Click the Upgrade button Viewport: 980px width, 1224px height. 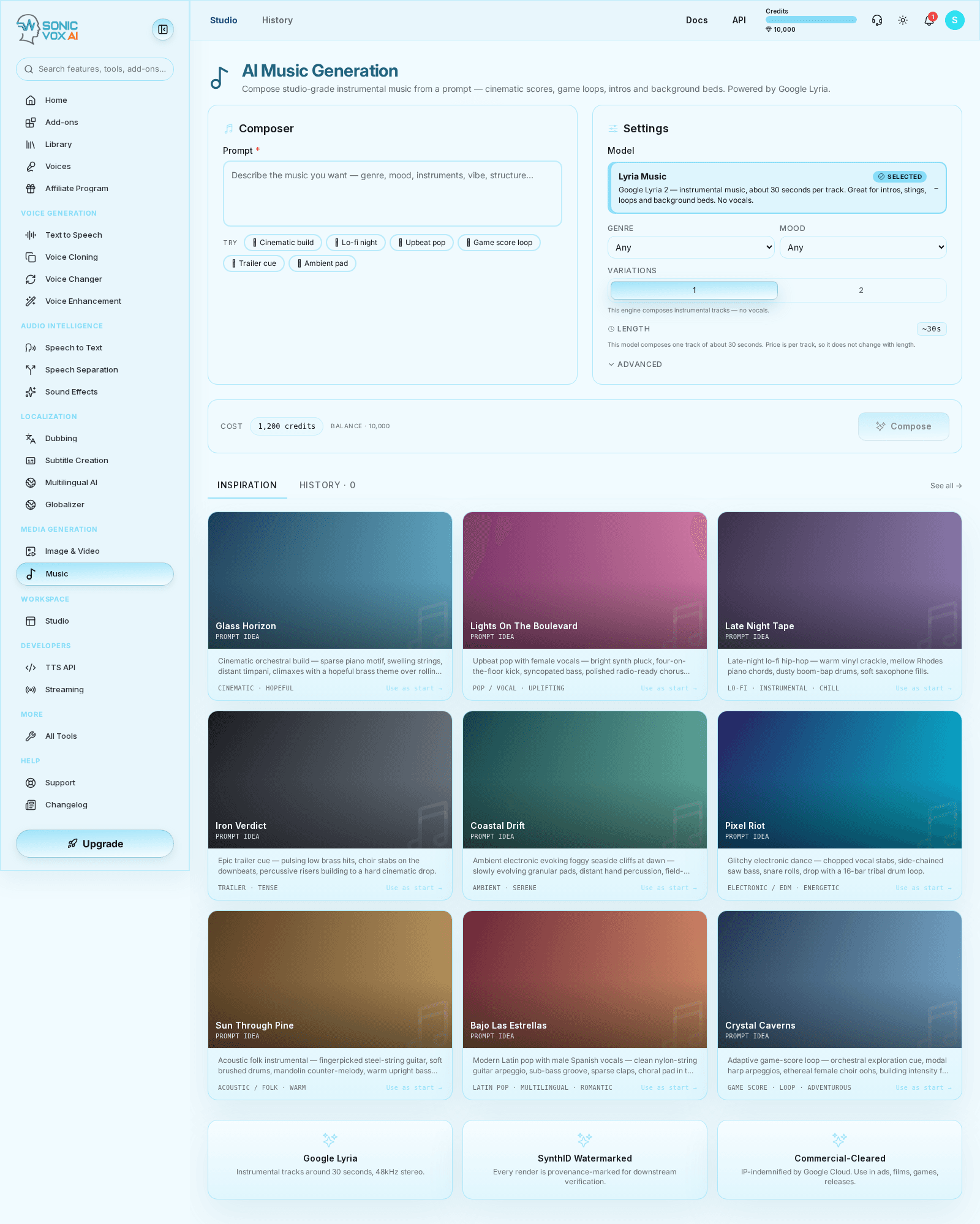point(95,844)
